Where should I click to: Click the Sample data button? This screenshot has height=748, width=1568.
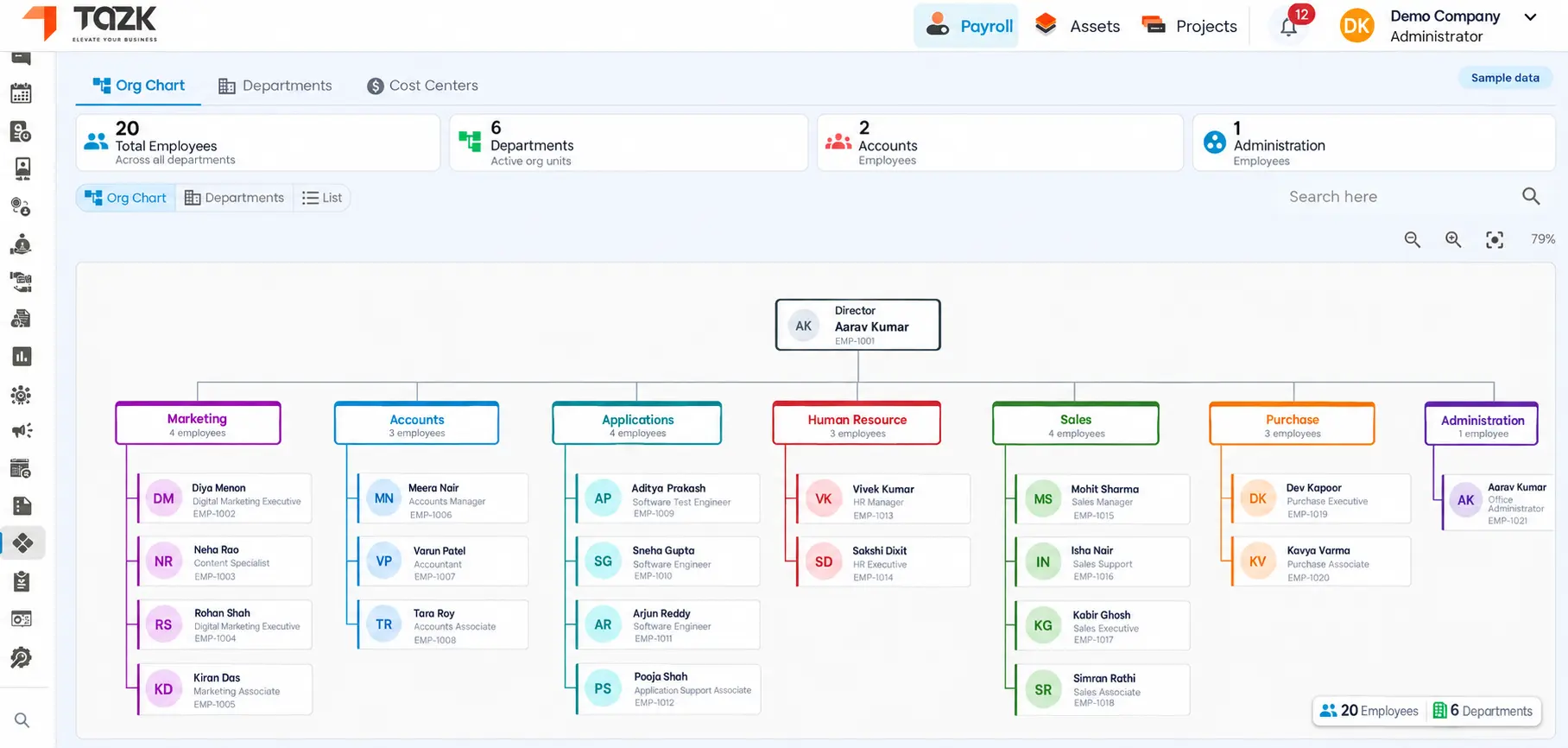point(1505,78)
